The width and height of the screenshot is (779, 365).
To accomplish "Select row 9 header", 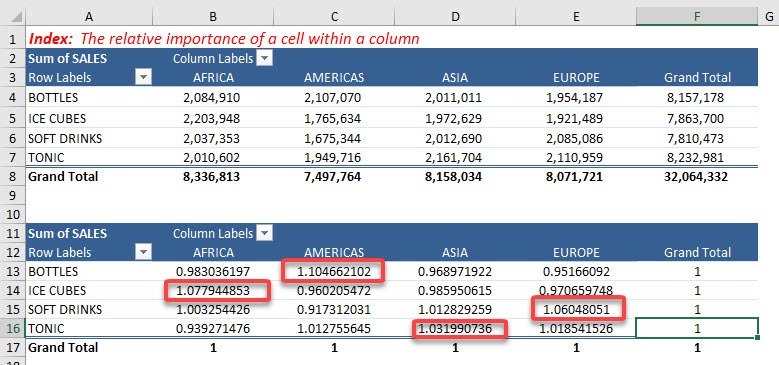I will (12, 196).
